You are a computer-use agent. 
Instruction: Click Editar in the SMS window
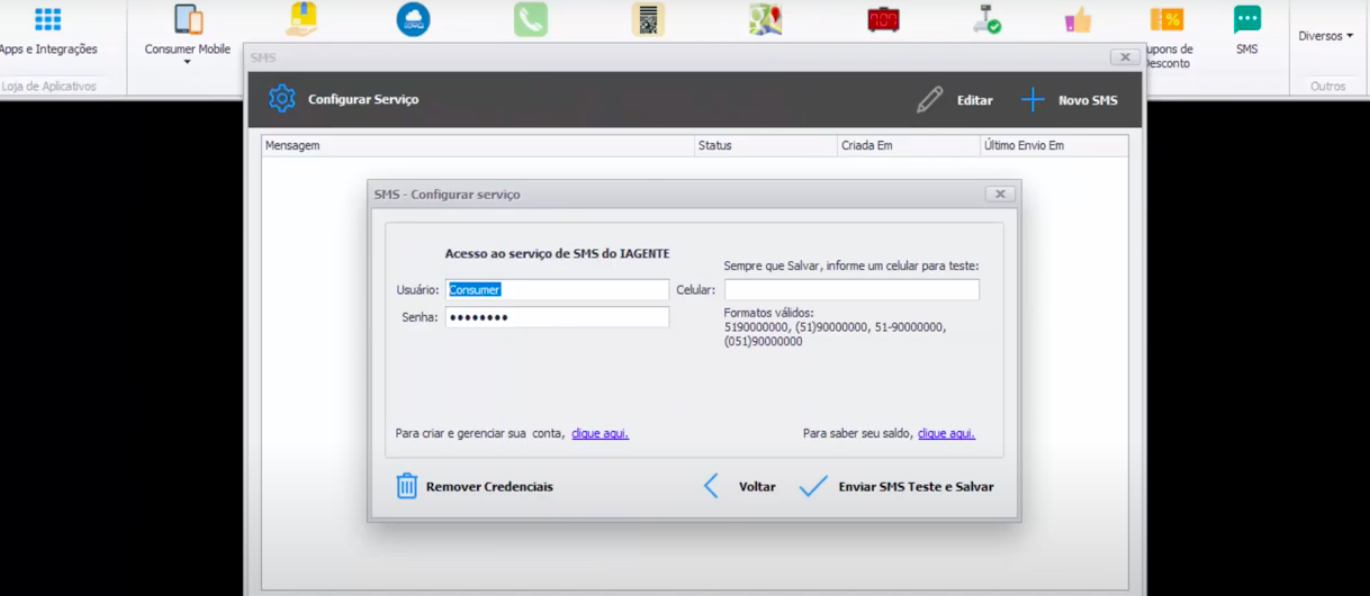point(956,100)
